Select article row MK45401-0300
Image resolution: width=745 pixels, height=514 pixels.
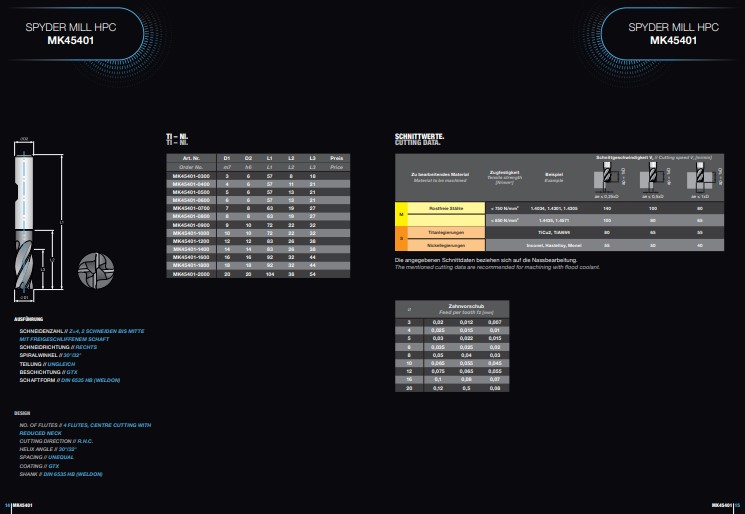[x=258, y=176]
